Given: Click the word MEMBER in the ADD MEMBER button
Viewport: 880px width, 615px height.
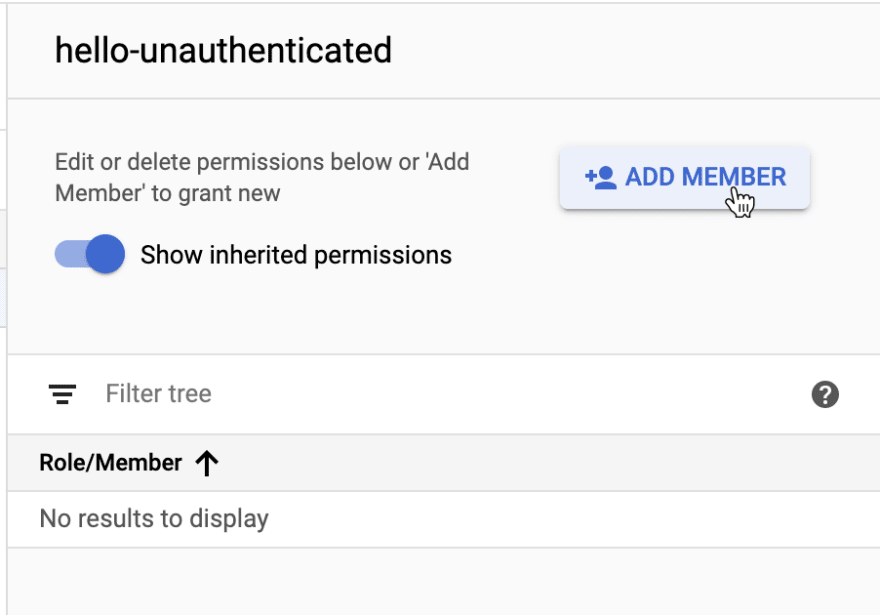Looking at the screenshot, I should coord(734,177).
